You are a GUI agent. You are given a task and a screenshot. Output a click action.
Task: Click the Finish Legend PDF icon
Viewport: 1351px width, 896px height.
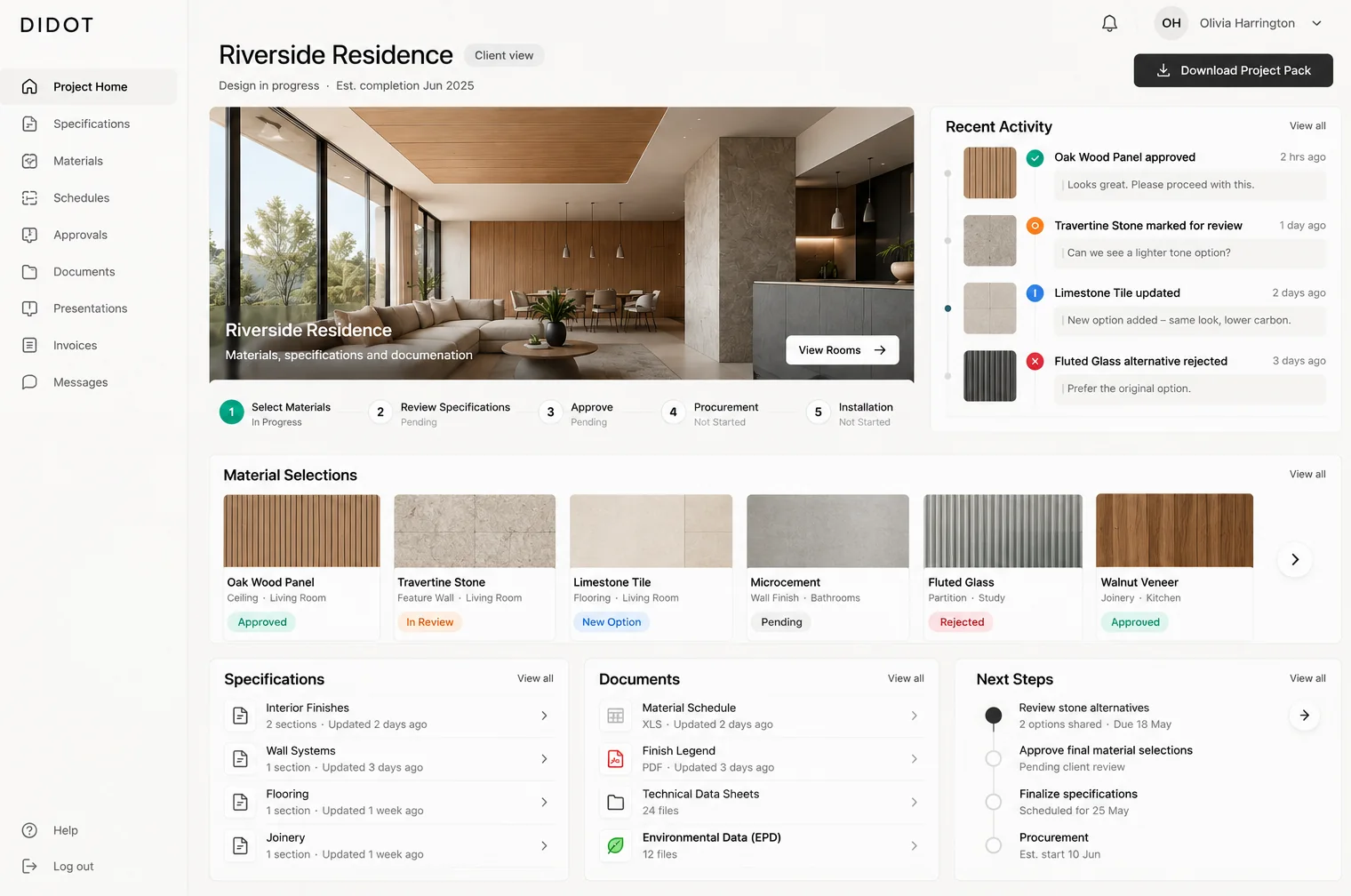click(615, 759)
